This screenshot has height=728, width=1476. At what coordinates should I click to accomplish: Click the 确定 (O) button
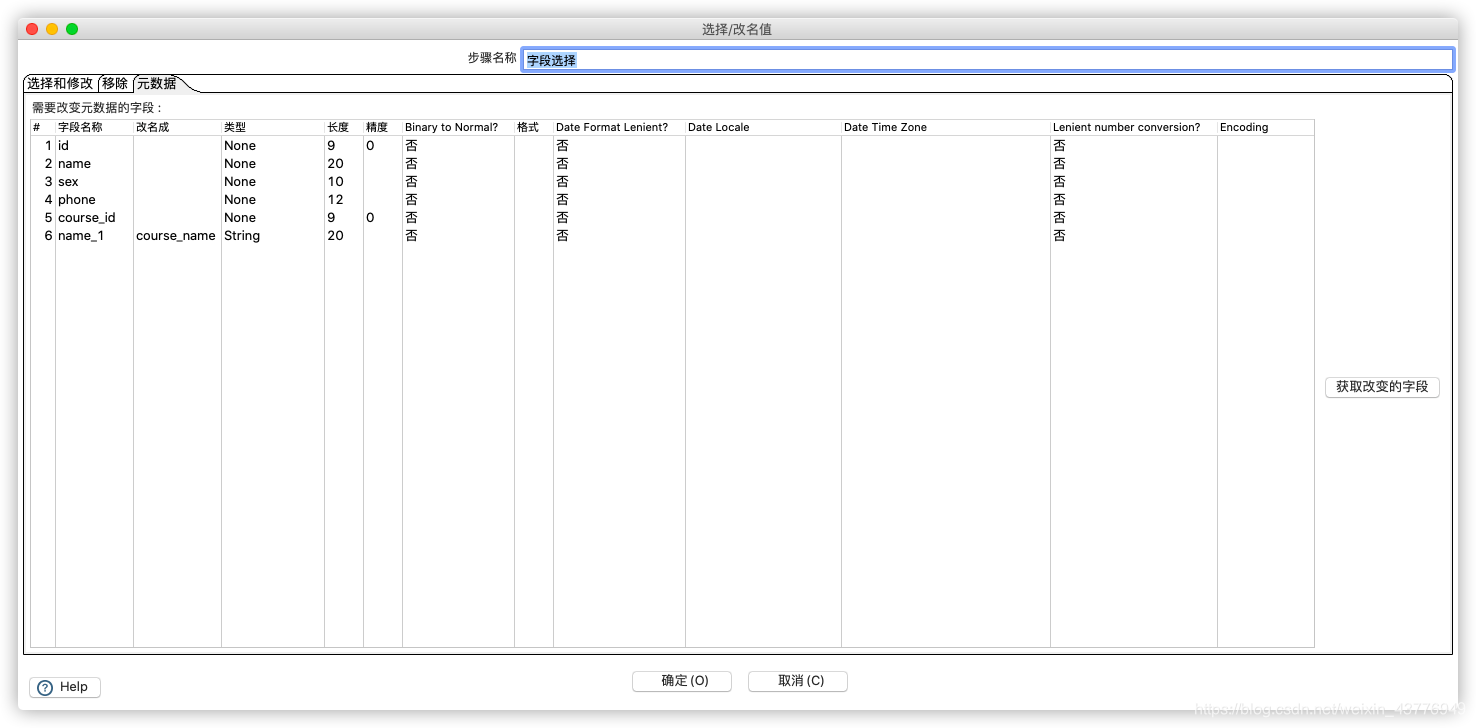pyautogui.click(x=682, y=681)
